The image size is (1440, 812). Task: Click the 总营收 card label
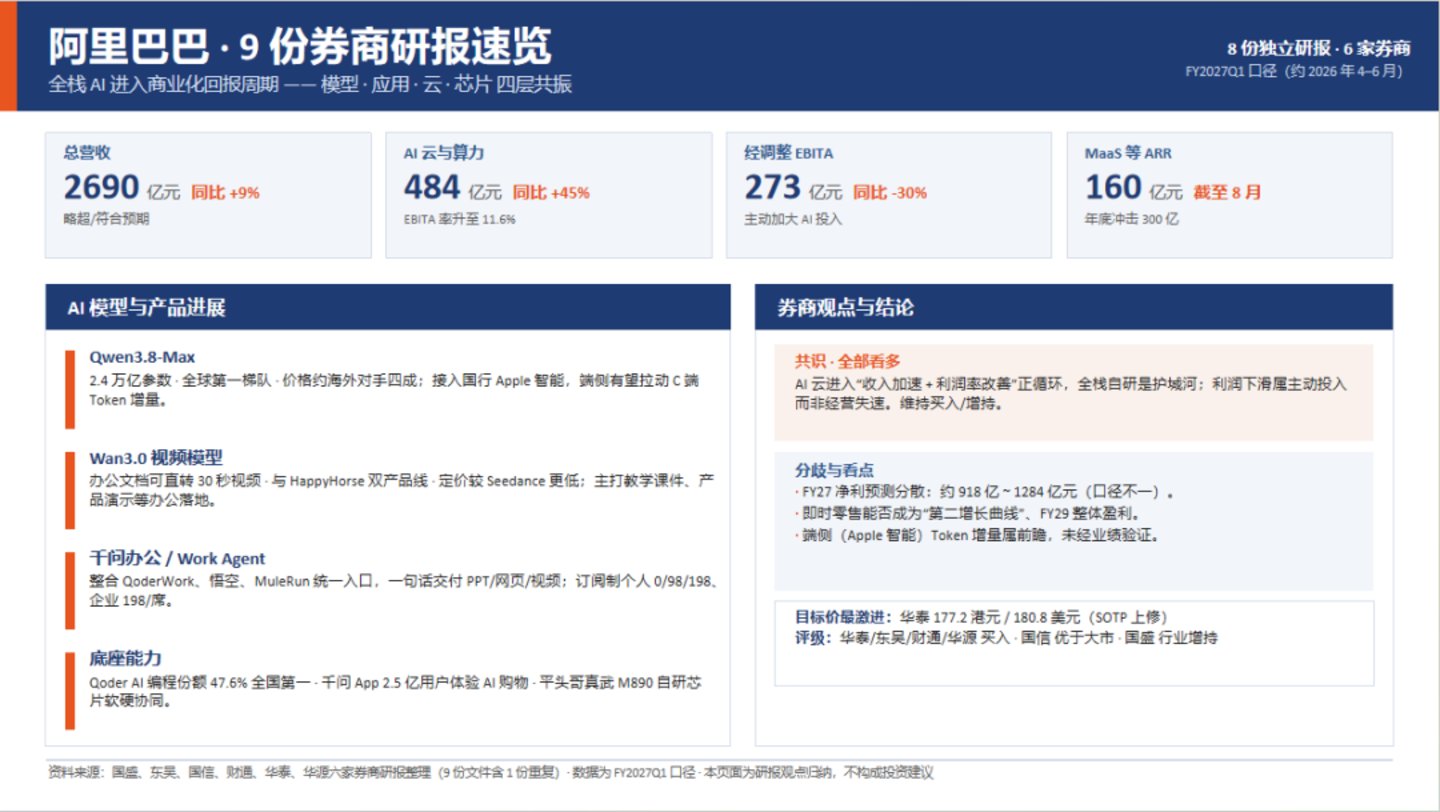tap(87, 153)
